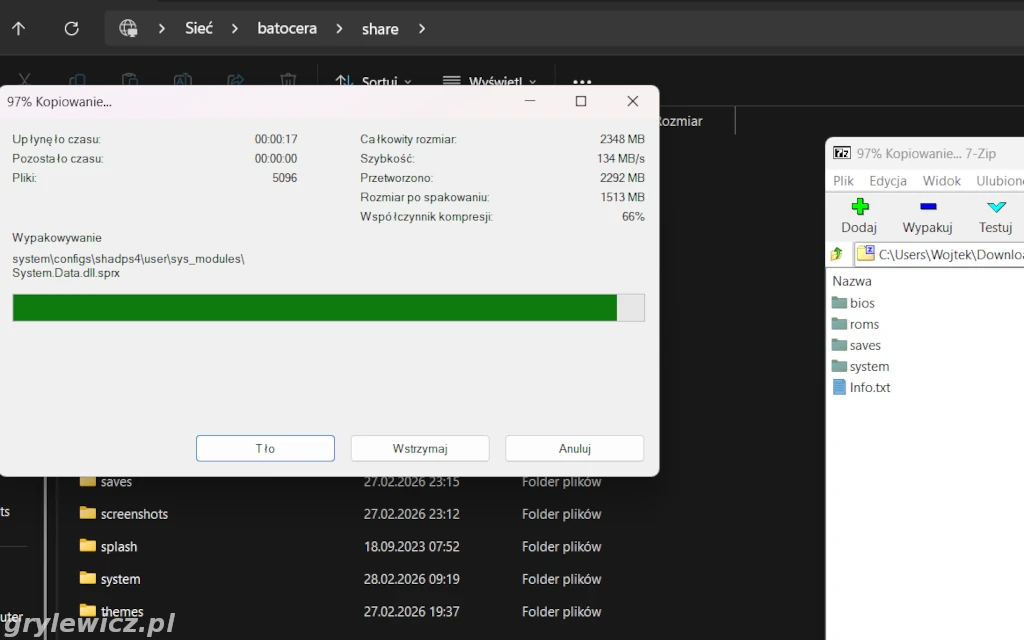Go up one folder level in 7-Zip
Image resolution: width=1024 pixels, height=640 pixels.
point(837,254)
